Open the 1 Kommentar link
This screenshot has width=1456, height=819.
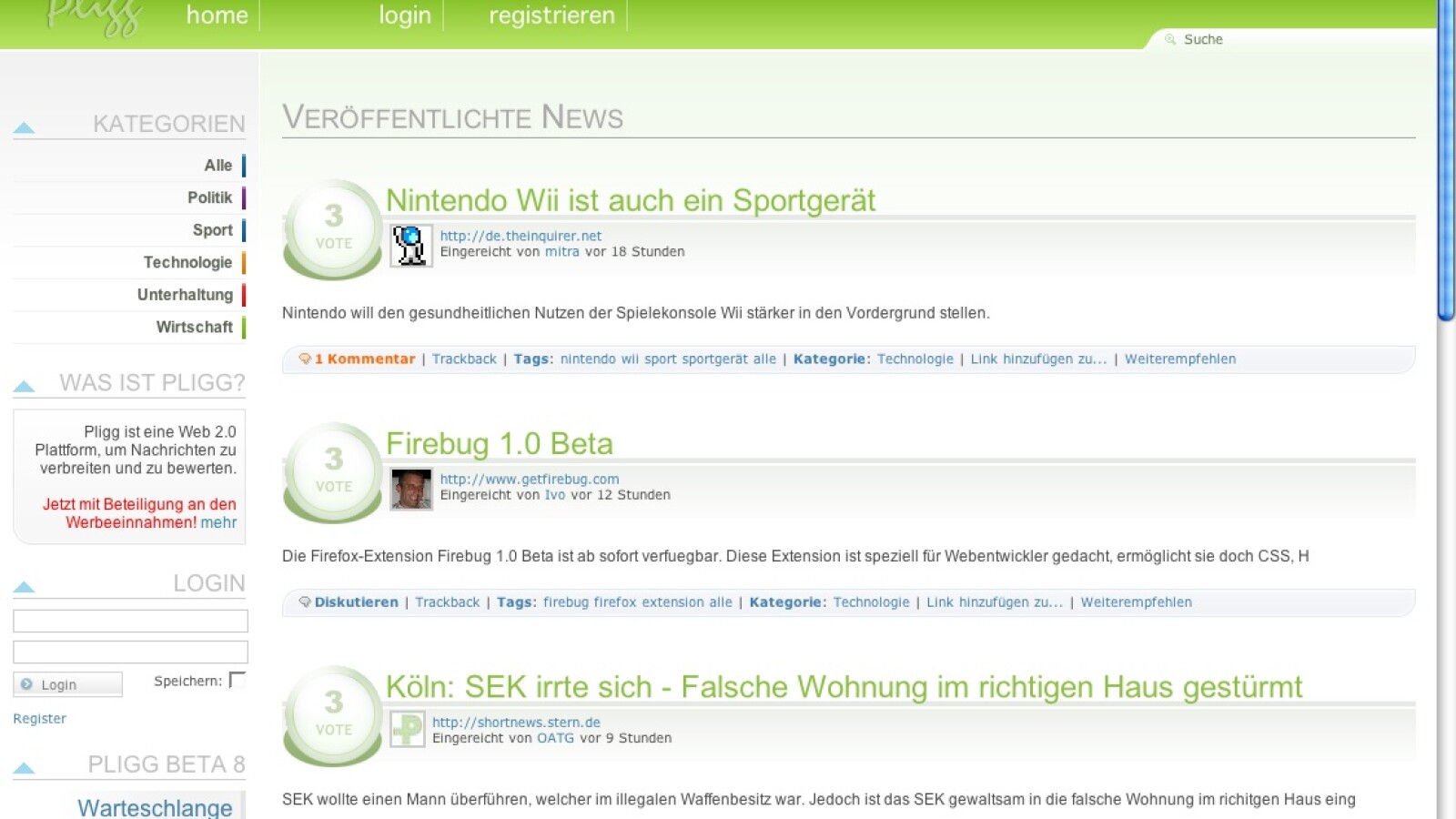(364, 359)
